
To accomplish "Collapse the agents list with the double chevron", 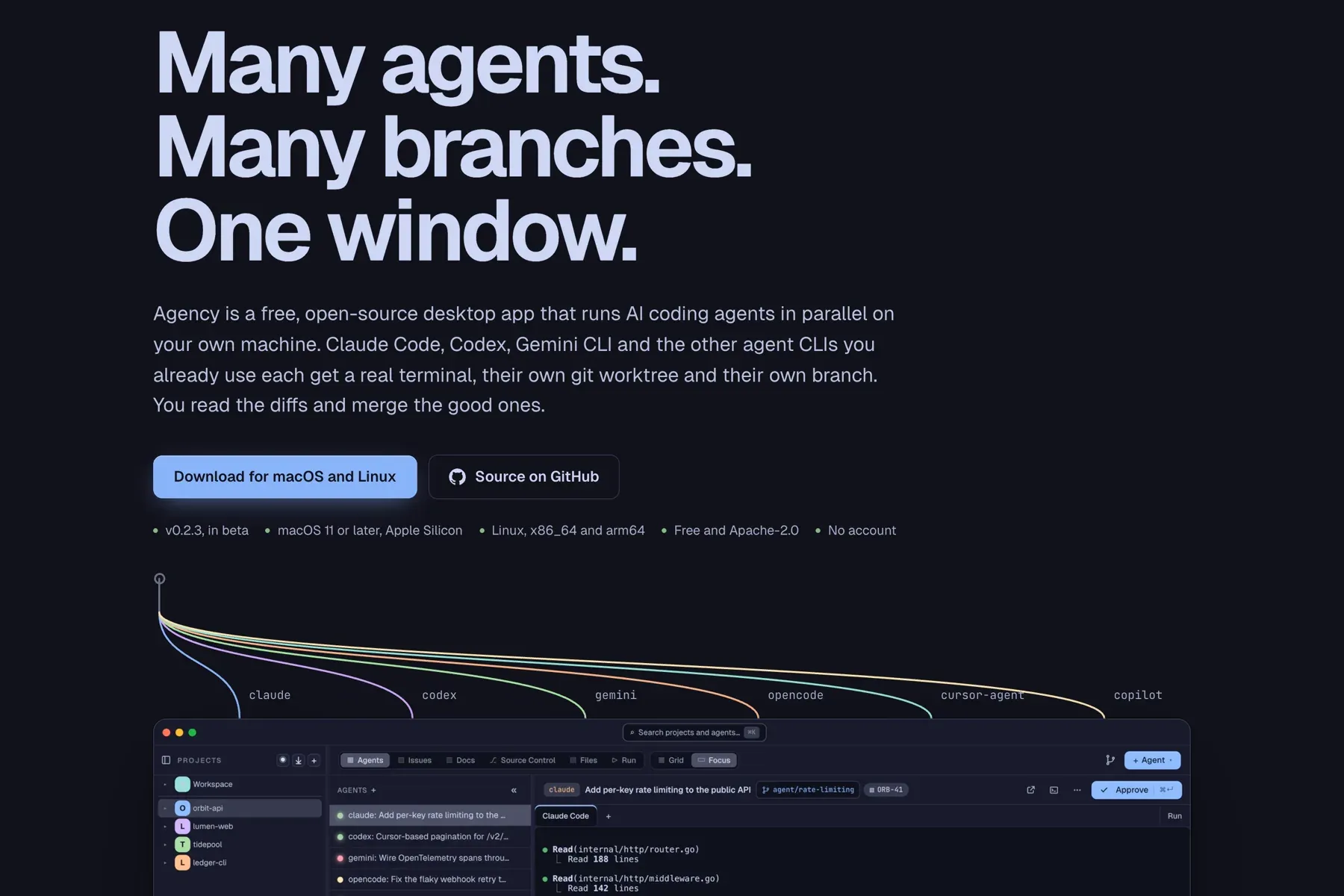I will pos(514,790).
